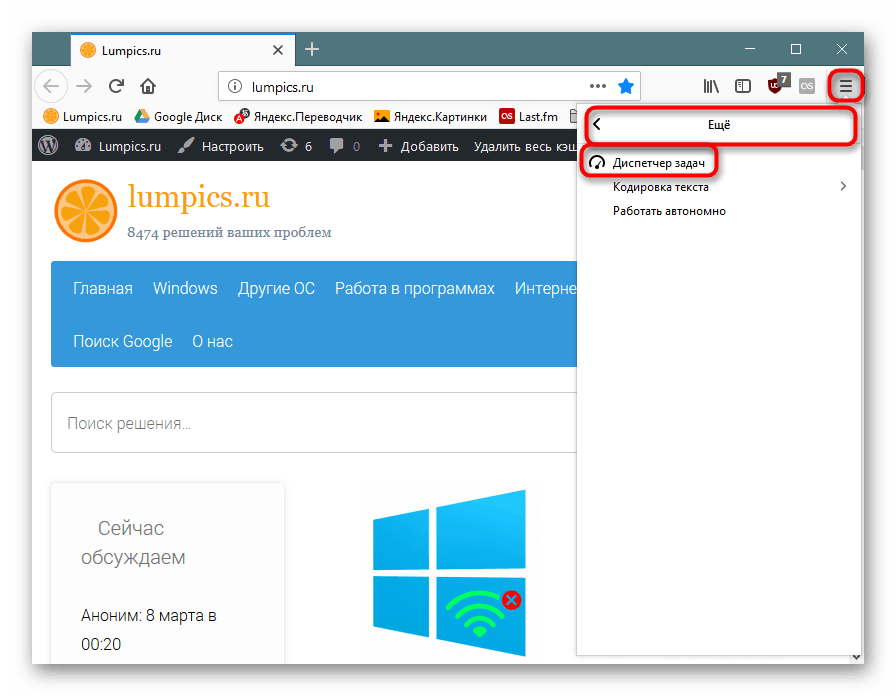Click the Поиск решения search field
This screenshot has width=896, height=696.
pos(314,423)
